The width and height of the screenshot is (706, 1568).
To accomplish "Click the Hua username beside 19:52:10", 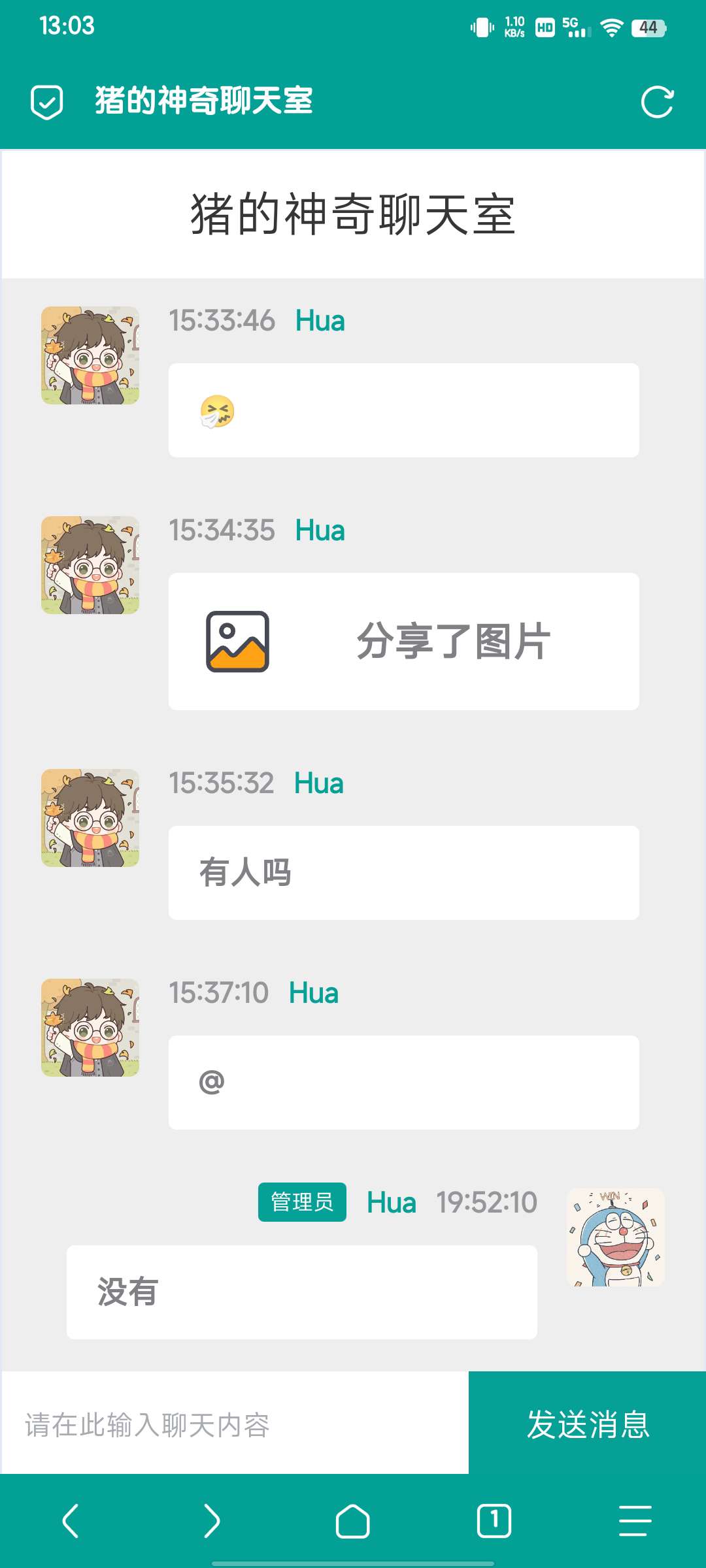I will click(x=391, y=1202).
